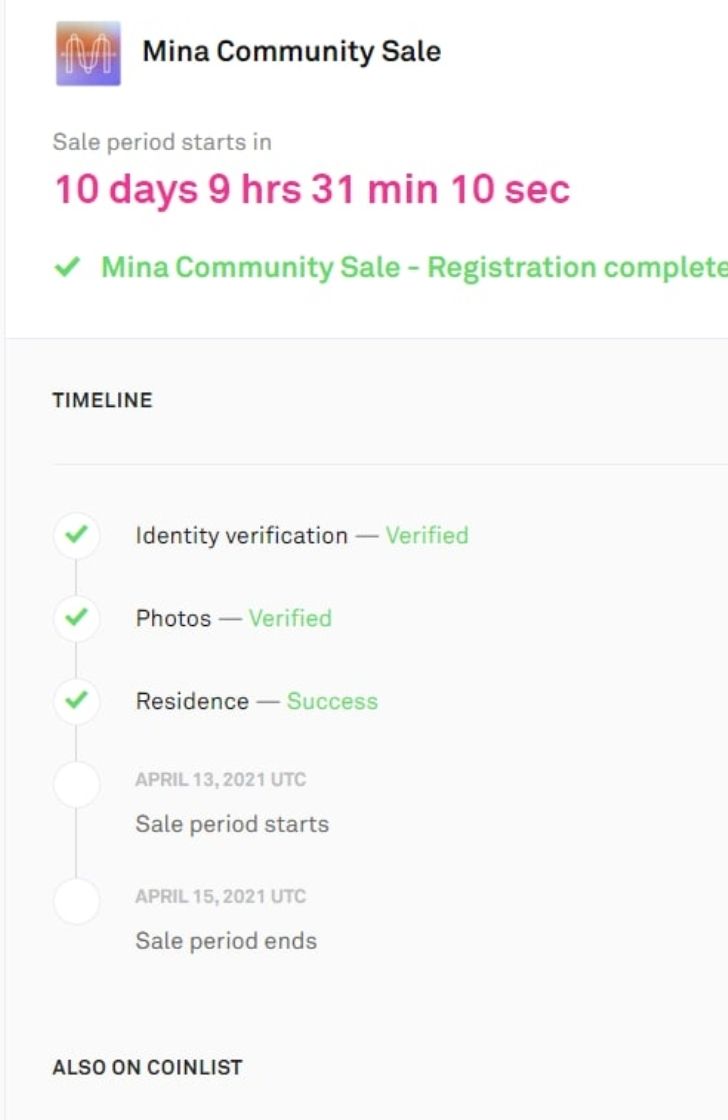
Task: Click the April 15, 2021 UTC date
Action: tap(221, 896)
